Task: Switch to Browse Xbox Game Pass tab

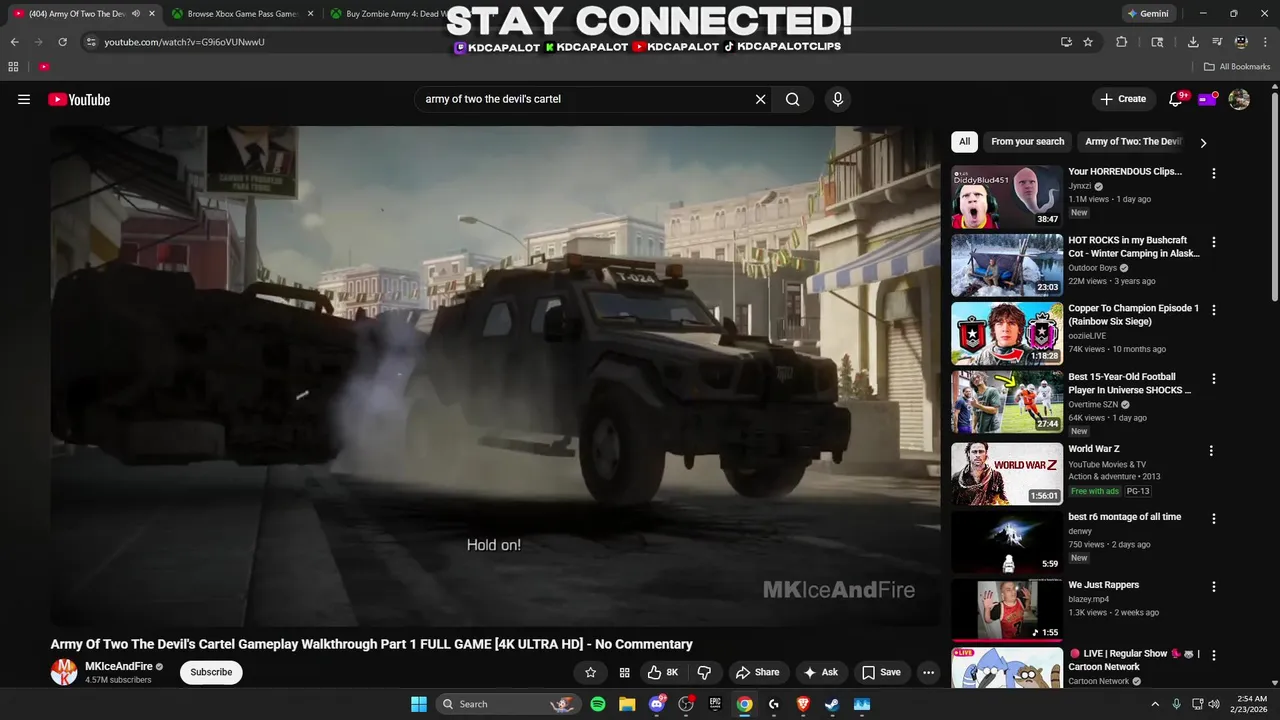Action: tap(240, 14)
